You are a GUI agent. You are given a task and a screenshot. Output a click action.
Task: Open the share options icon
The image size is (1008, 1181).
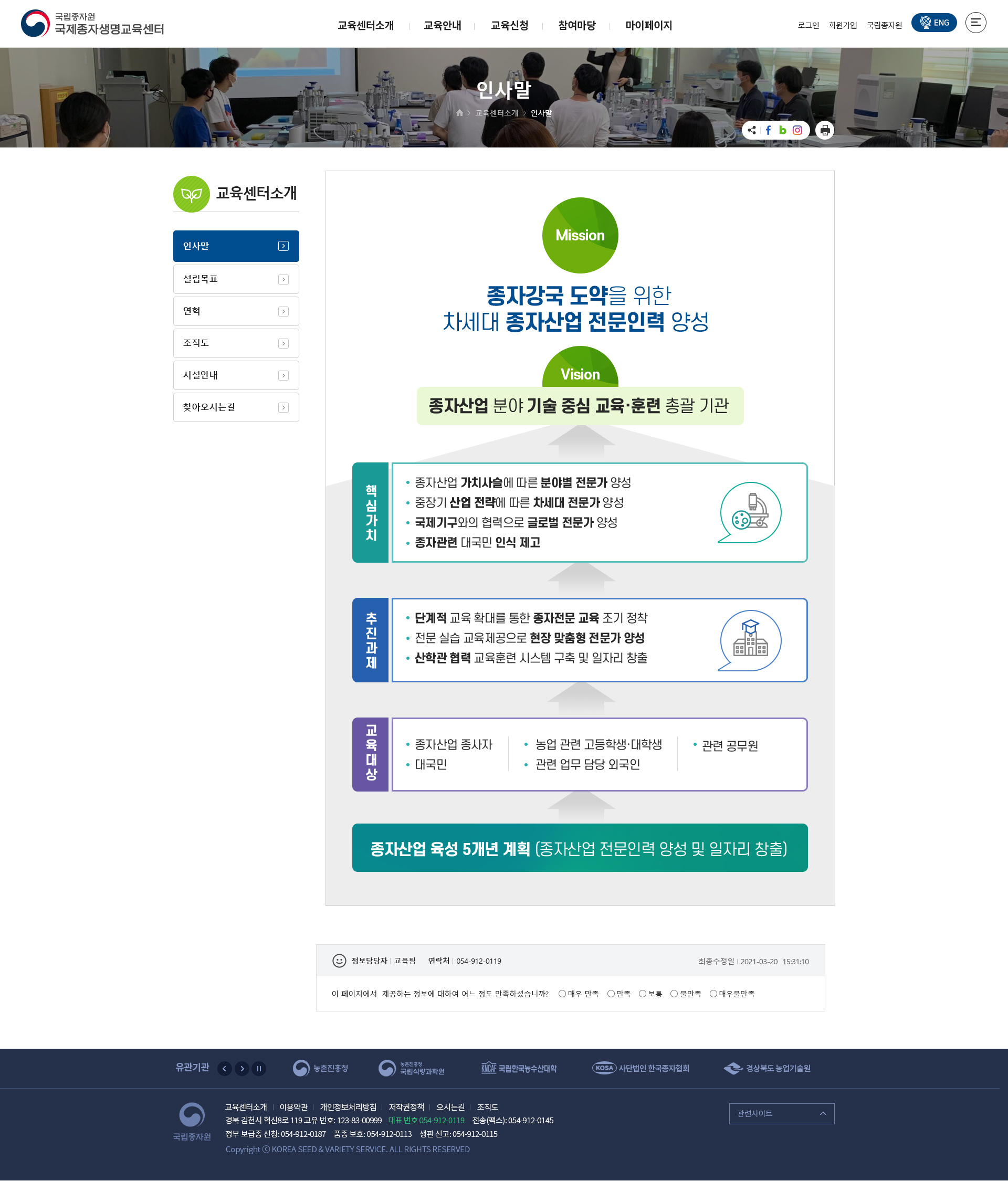click(752, 130)
